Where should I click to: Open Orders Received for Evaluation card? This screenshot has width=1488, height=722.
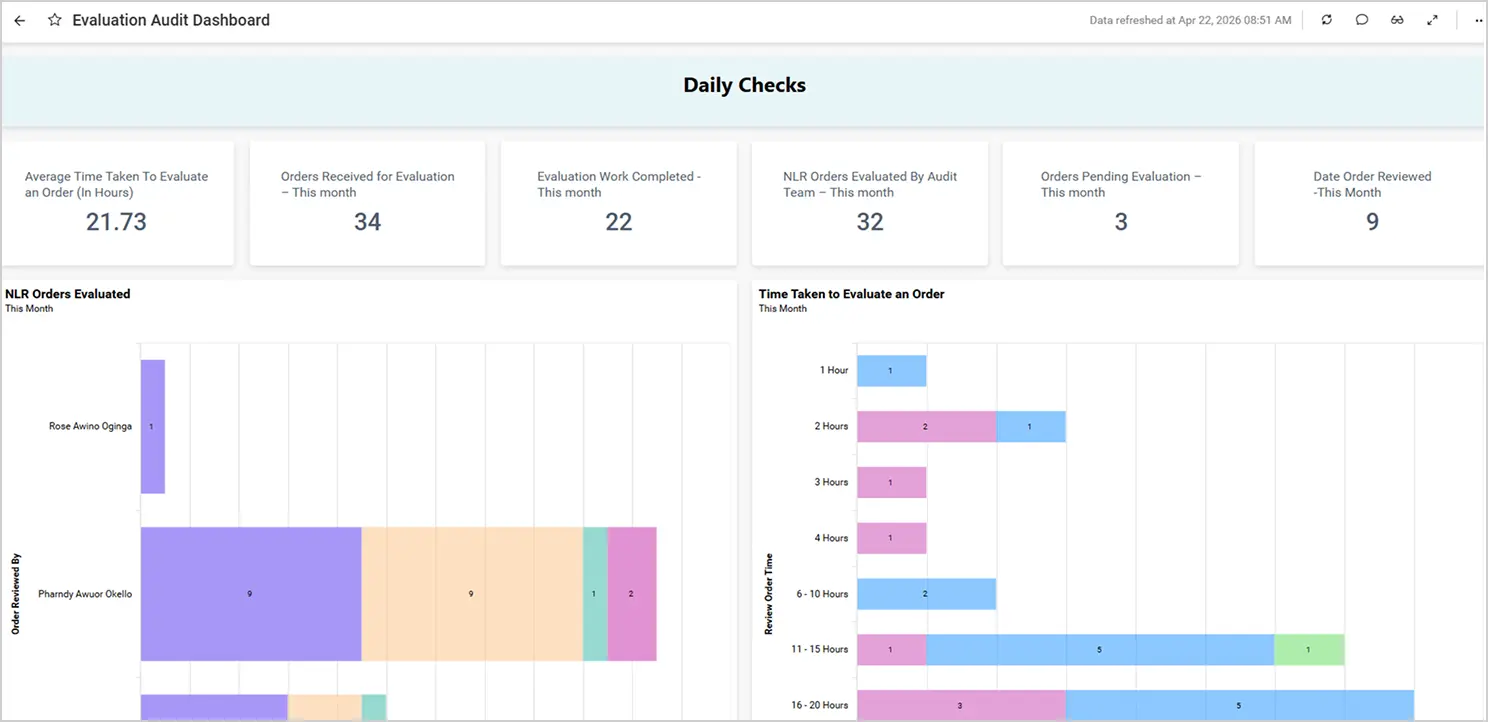click(x=367, y=203)
